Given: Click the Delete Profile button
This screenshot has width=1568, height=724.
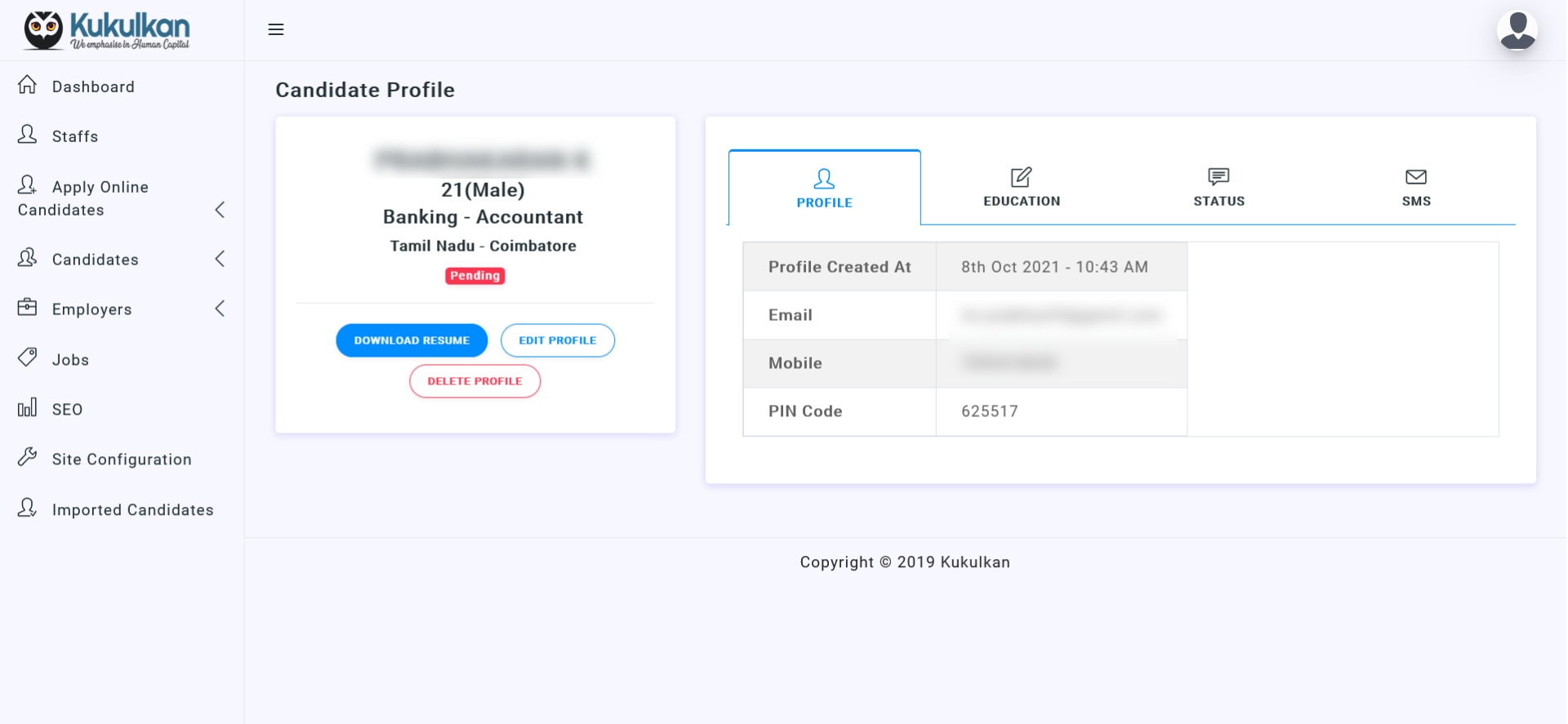Looking at the screenshot, I should (474, 381).
